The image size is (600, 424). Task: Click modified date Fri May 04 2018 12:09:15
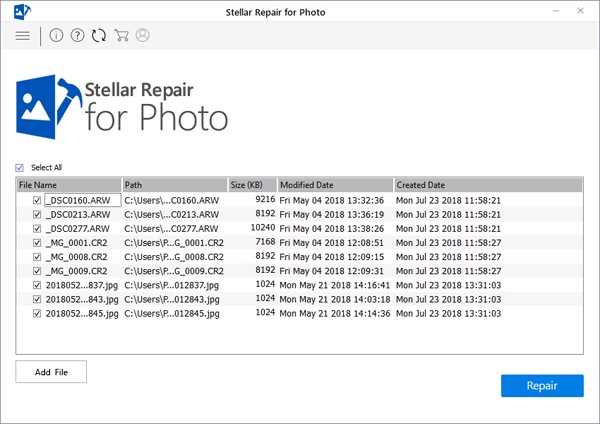coord(331,257)
